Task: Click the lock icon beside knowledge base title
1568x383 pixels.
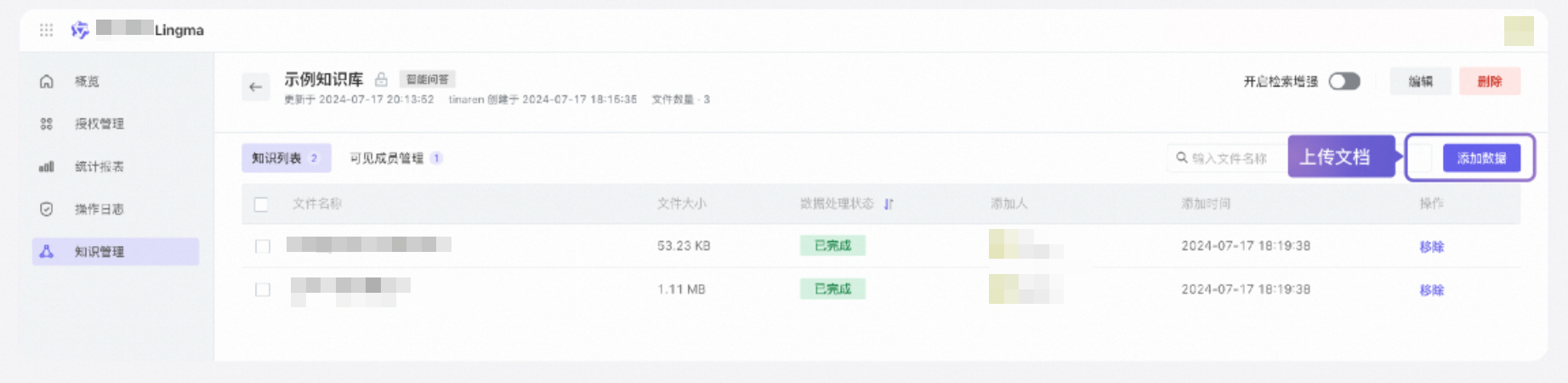Action: coord(382,79)
